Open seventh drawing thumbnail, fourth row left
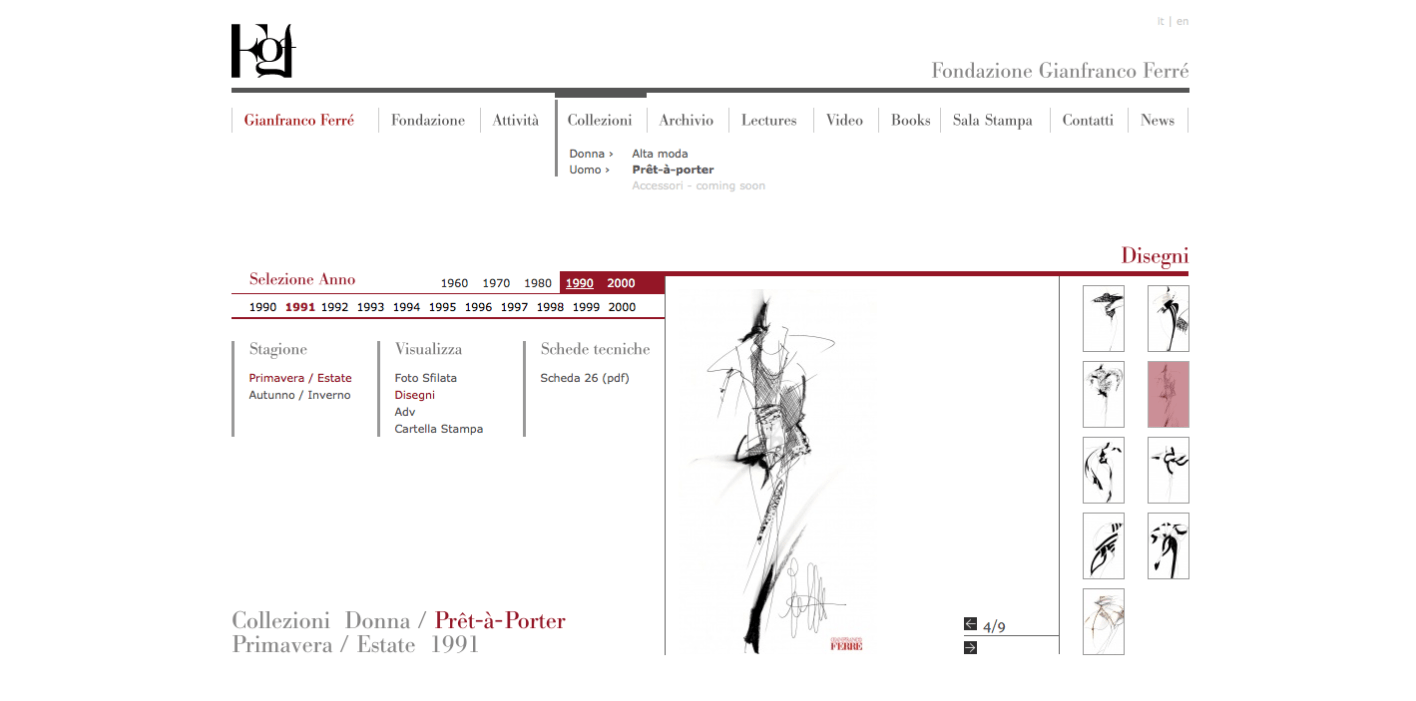The width and height of the screenshot is (1416, 701). point(1103,547)
